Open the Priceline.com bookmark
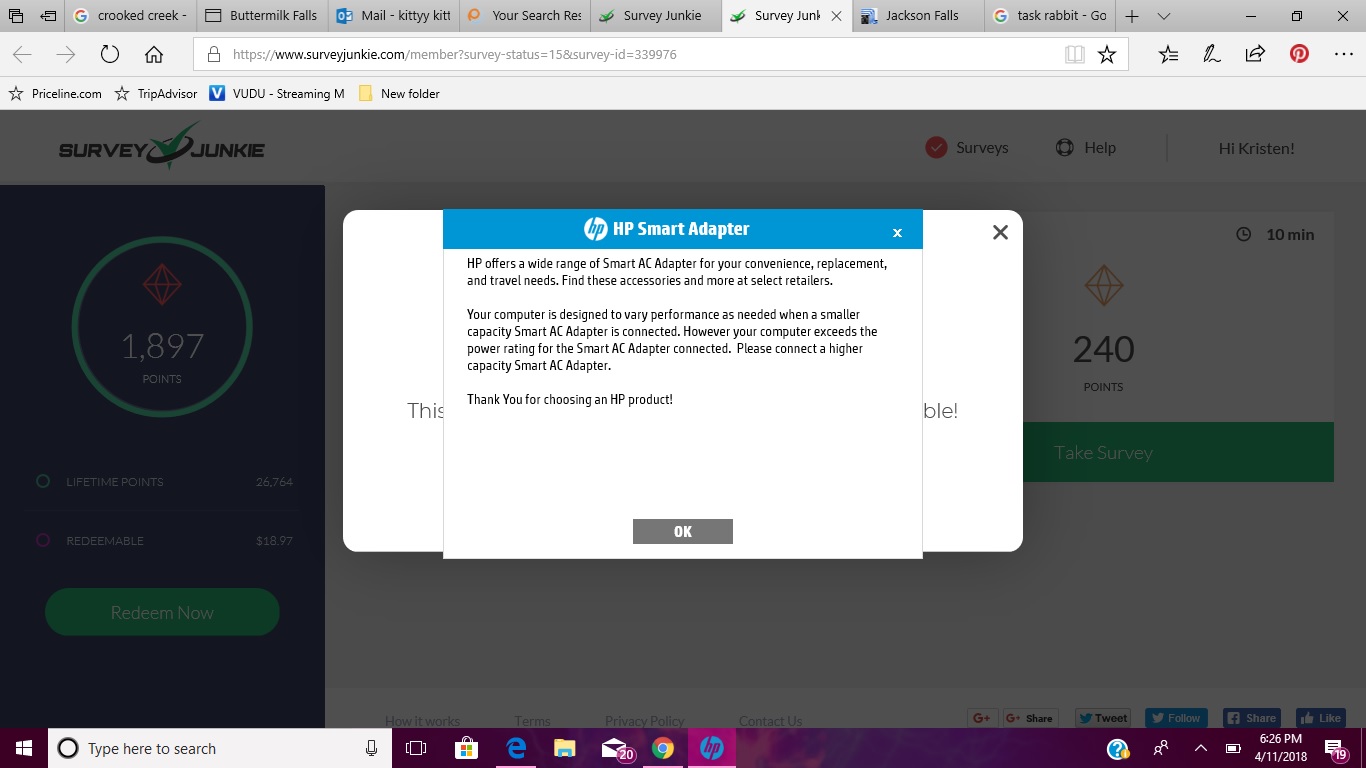Screen dimensions: 1366x768 pyautogui.click(x=55, y=93)
